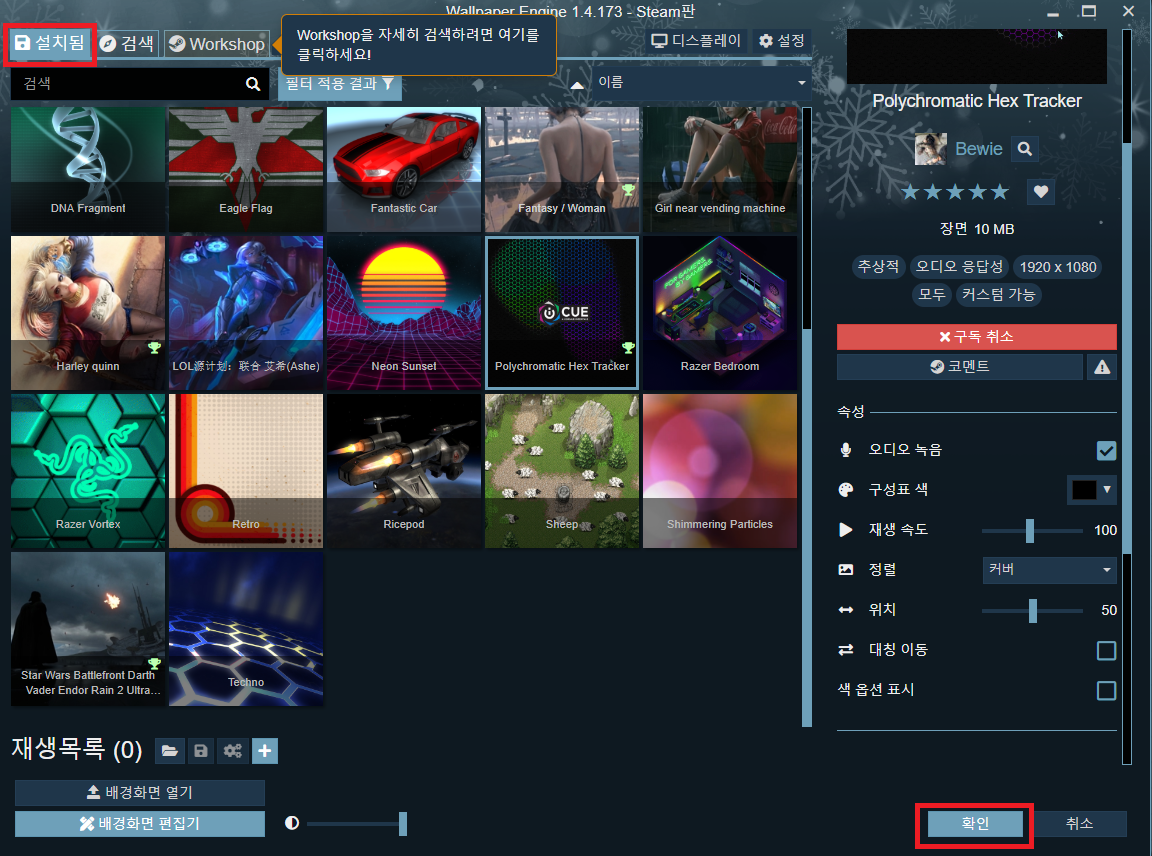Select the Shimmering Particles wallpaper

point(720,471)
